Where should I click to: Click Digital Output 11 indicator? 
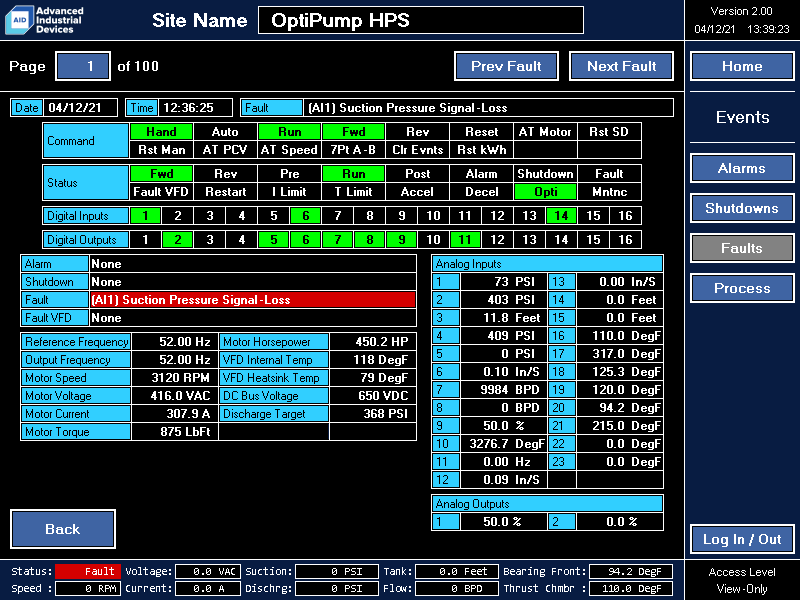tap(465, 240)
